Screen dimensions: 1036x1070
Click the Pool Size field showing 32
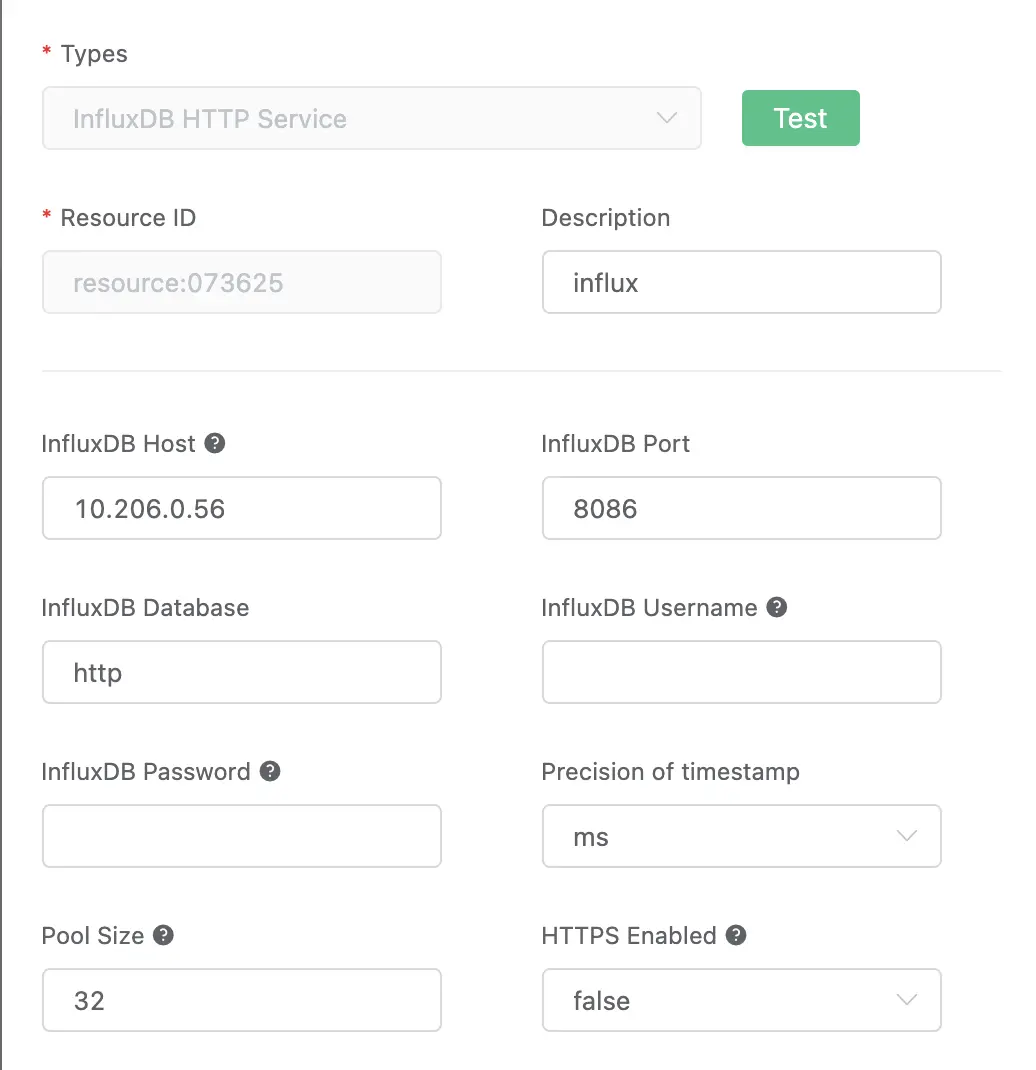(242, 1000)
